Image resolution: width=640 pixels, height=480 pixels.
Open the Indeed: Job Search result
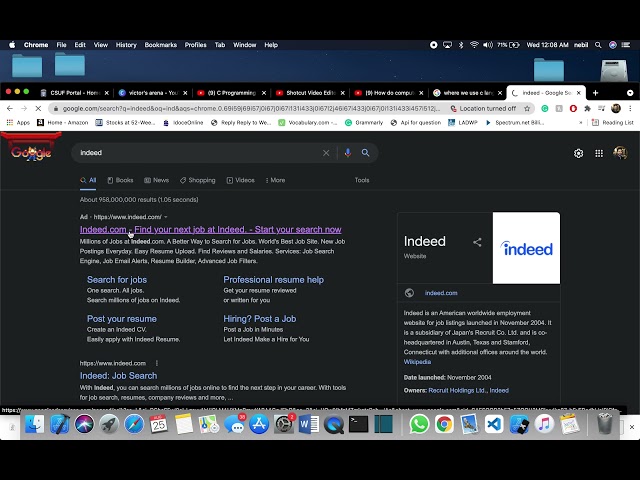pos(118,376)
